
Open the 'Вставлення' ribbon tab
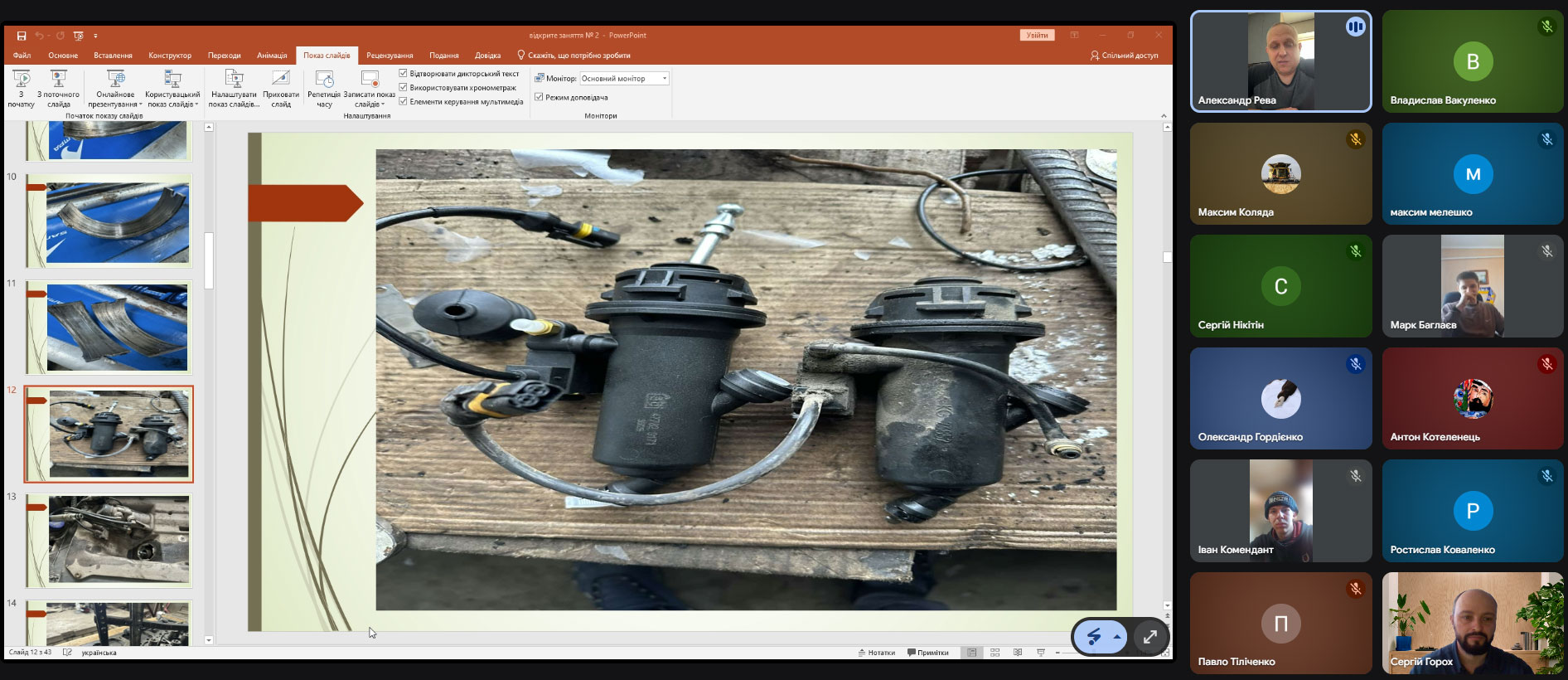point(113,56)
